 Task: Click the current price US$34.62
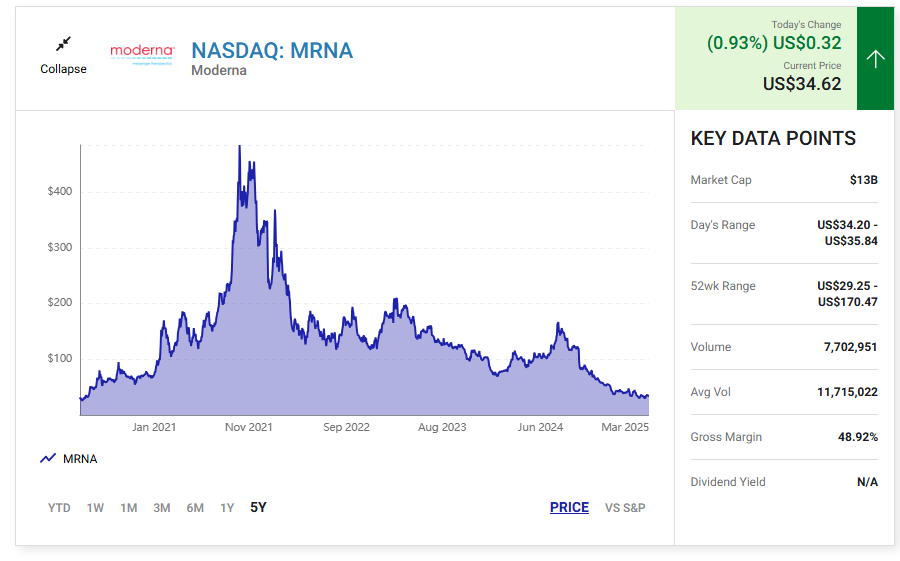(x=802, y=84)
